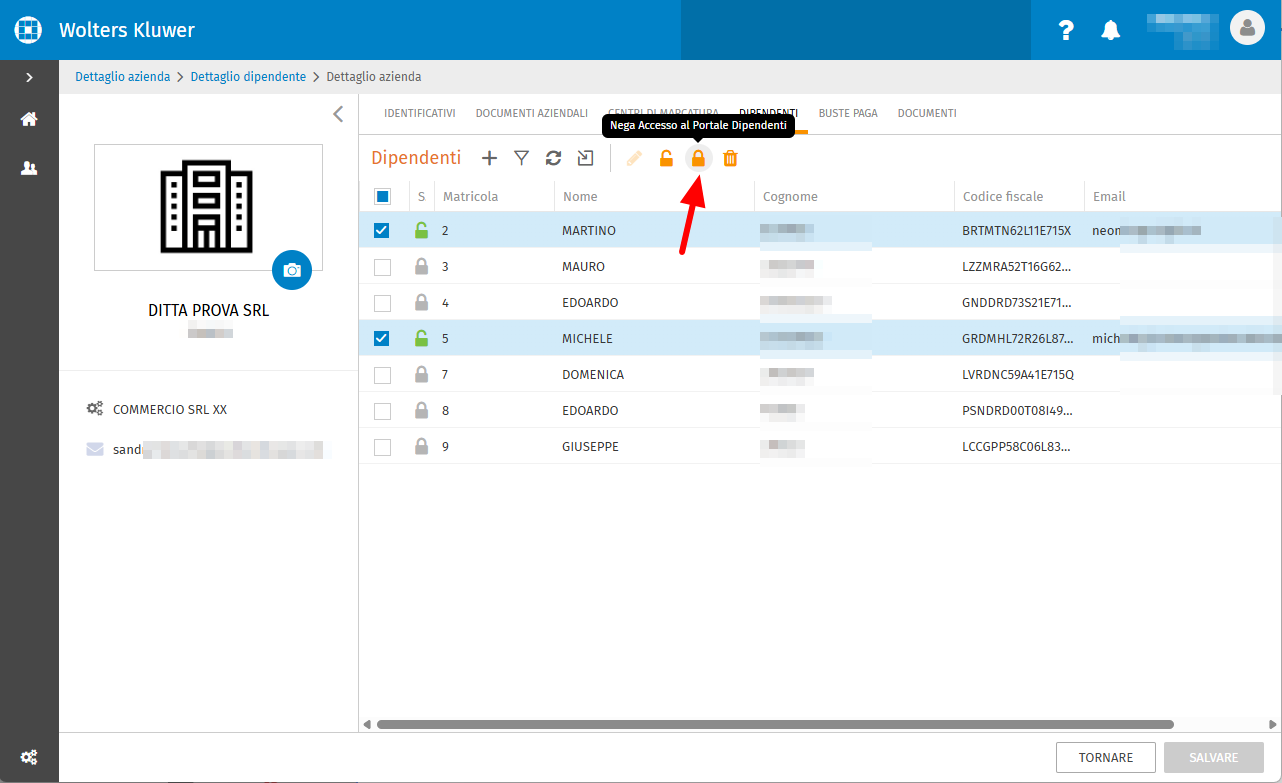The height and width of the screenshot is (783, 1282).
Task: Sort by the Matricola column header
Action: tap(470, 197)
